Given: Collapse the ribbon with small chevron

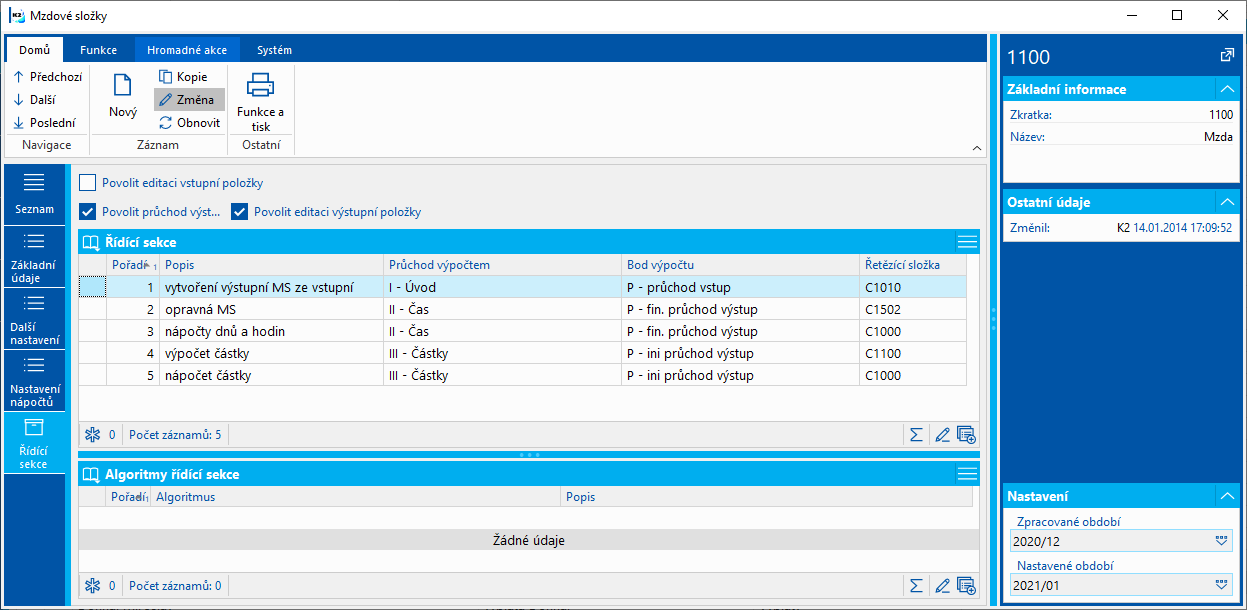Looking at the screenshot, I should click(976, 148).
